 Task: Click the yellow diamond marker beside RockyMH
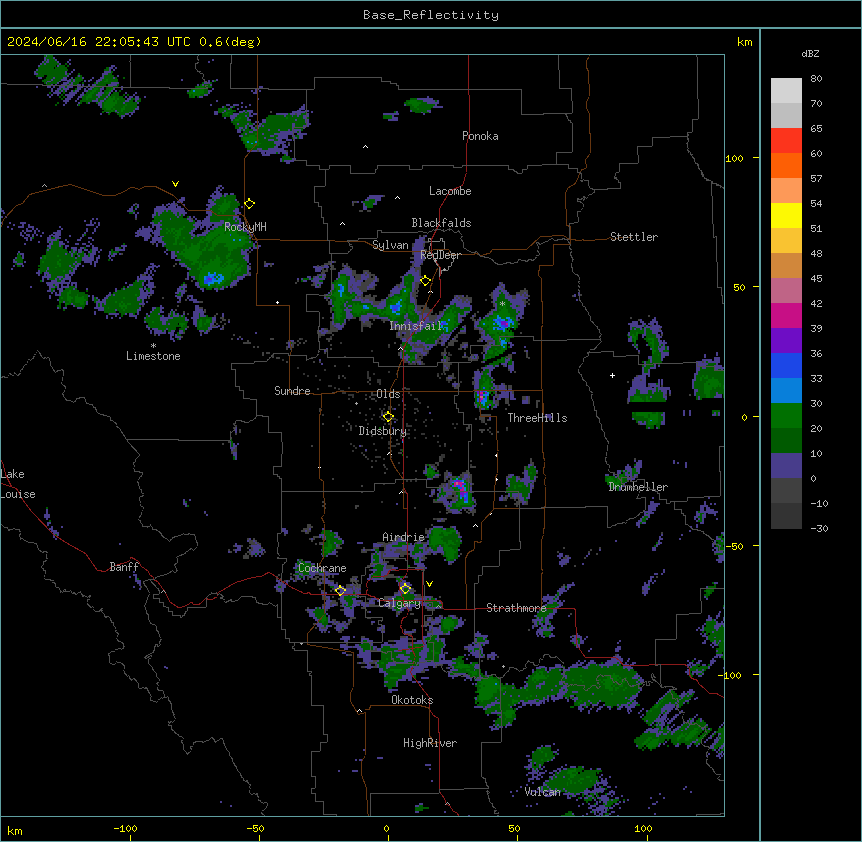coord(250,204)
